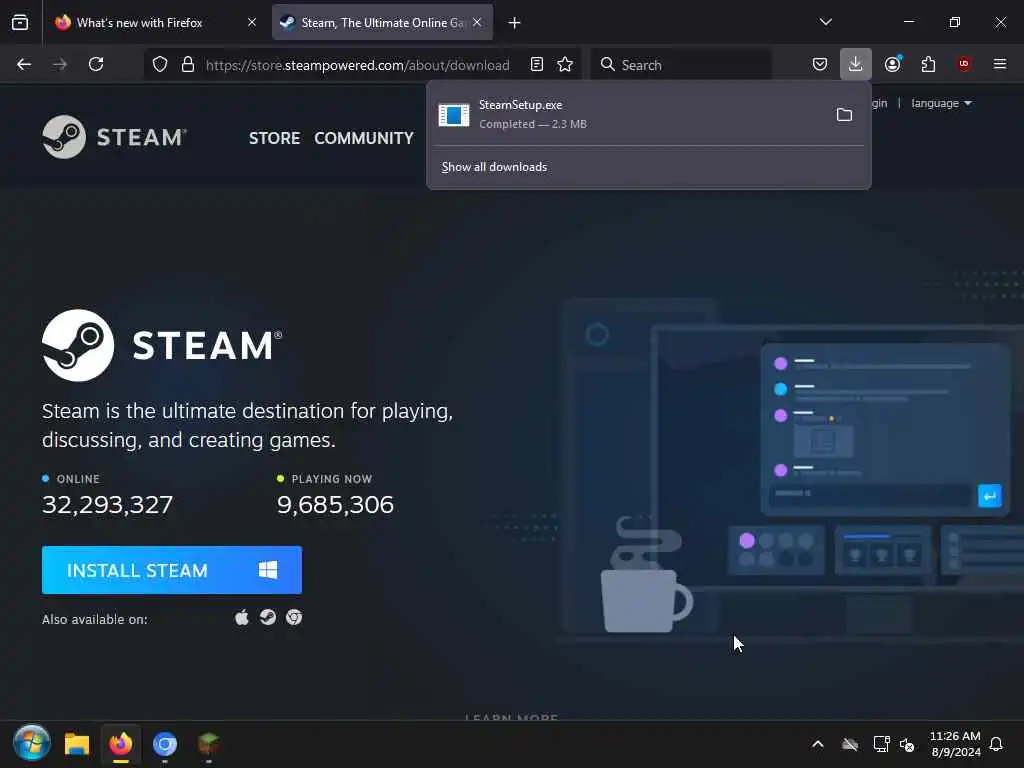Open the COMMUNITY menu on Steam
This screenshot has height=768, width=1024.
point(364,138)
